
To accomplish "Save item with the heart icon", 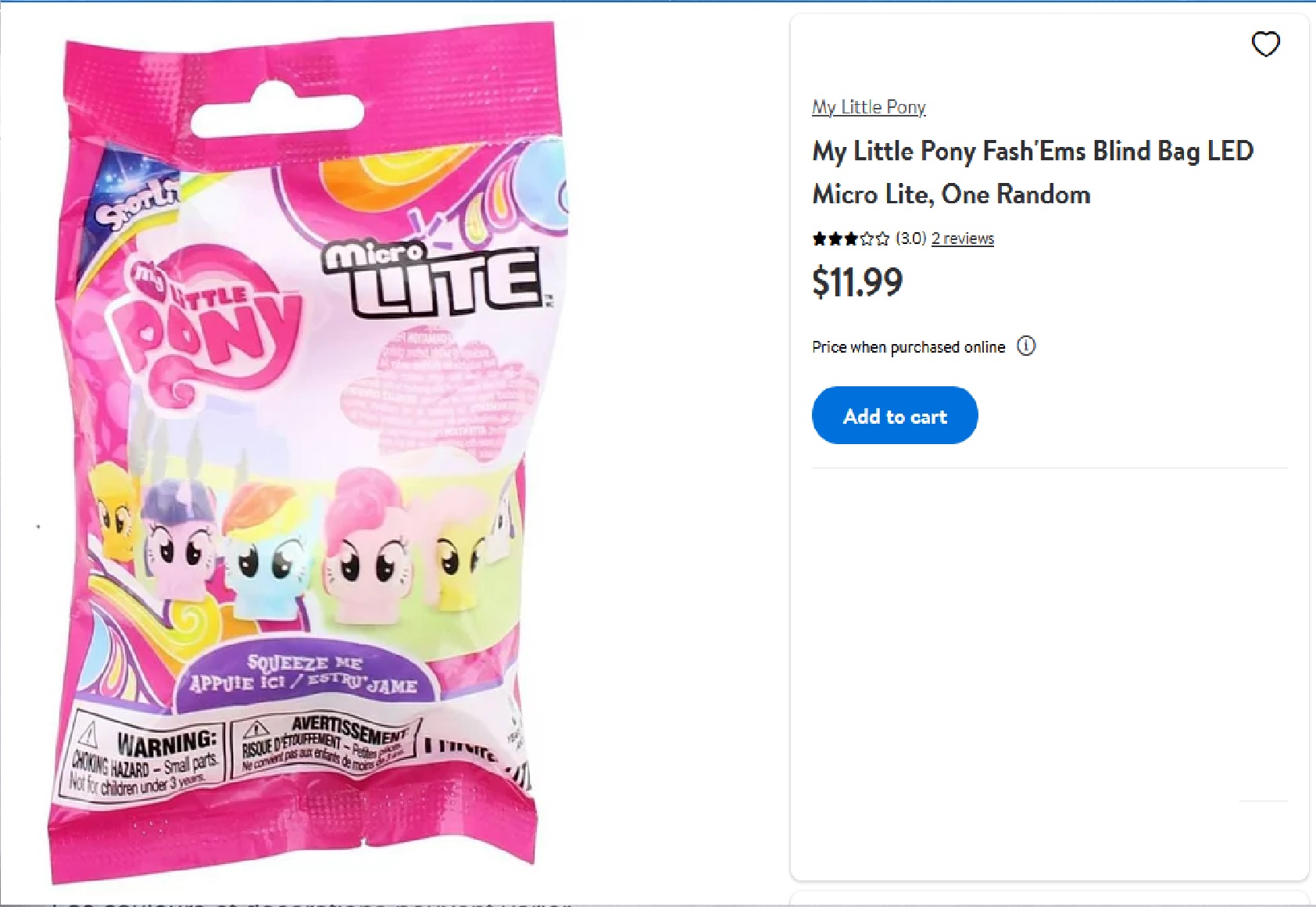I will tap(1265, 45).
